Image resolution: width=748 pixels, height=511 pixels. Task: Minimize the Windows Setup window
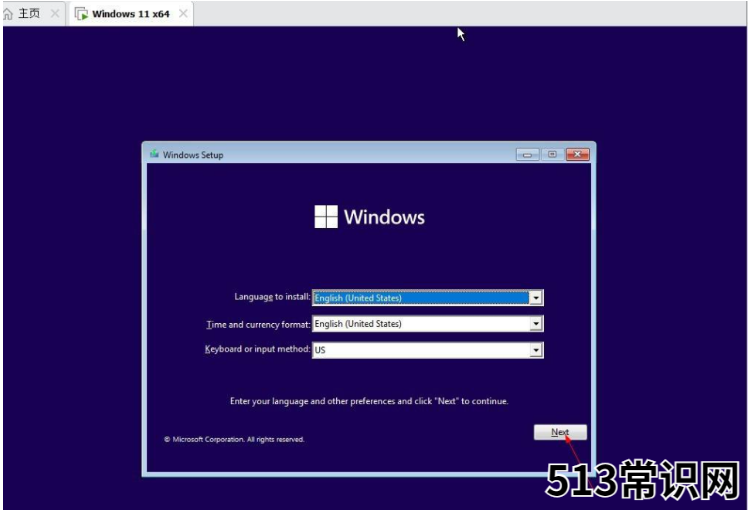(x=527, y=155)
